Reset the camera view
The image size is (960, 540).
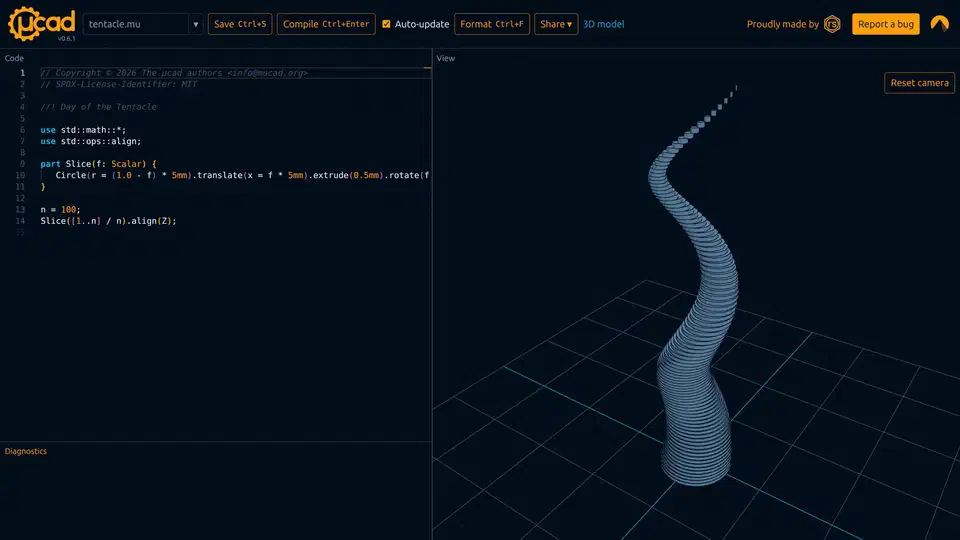(919, 83)
